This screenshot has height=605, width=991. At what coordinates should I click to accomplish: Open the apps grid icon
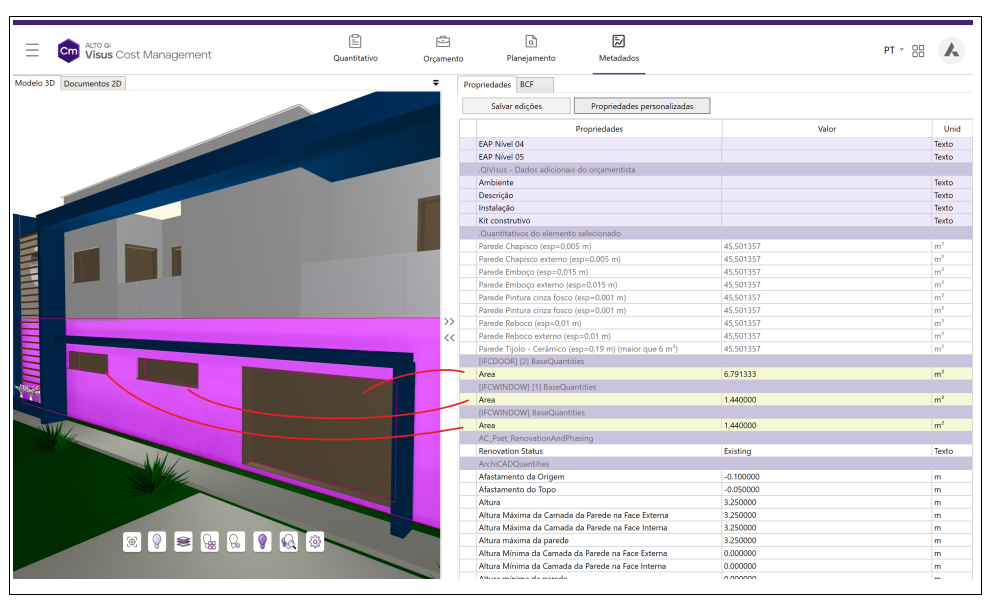click(918, 50)
